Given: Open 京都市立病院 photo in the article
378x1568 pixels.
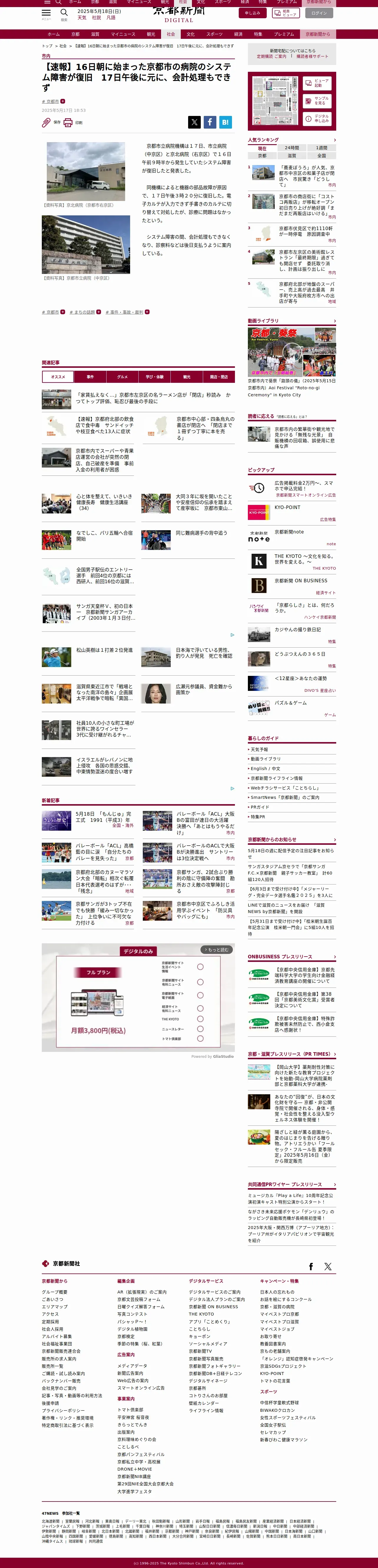Looking at the screenshot, I should tap(86, 245).
